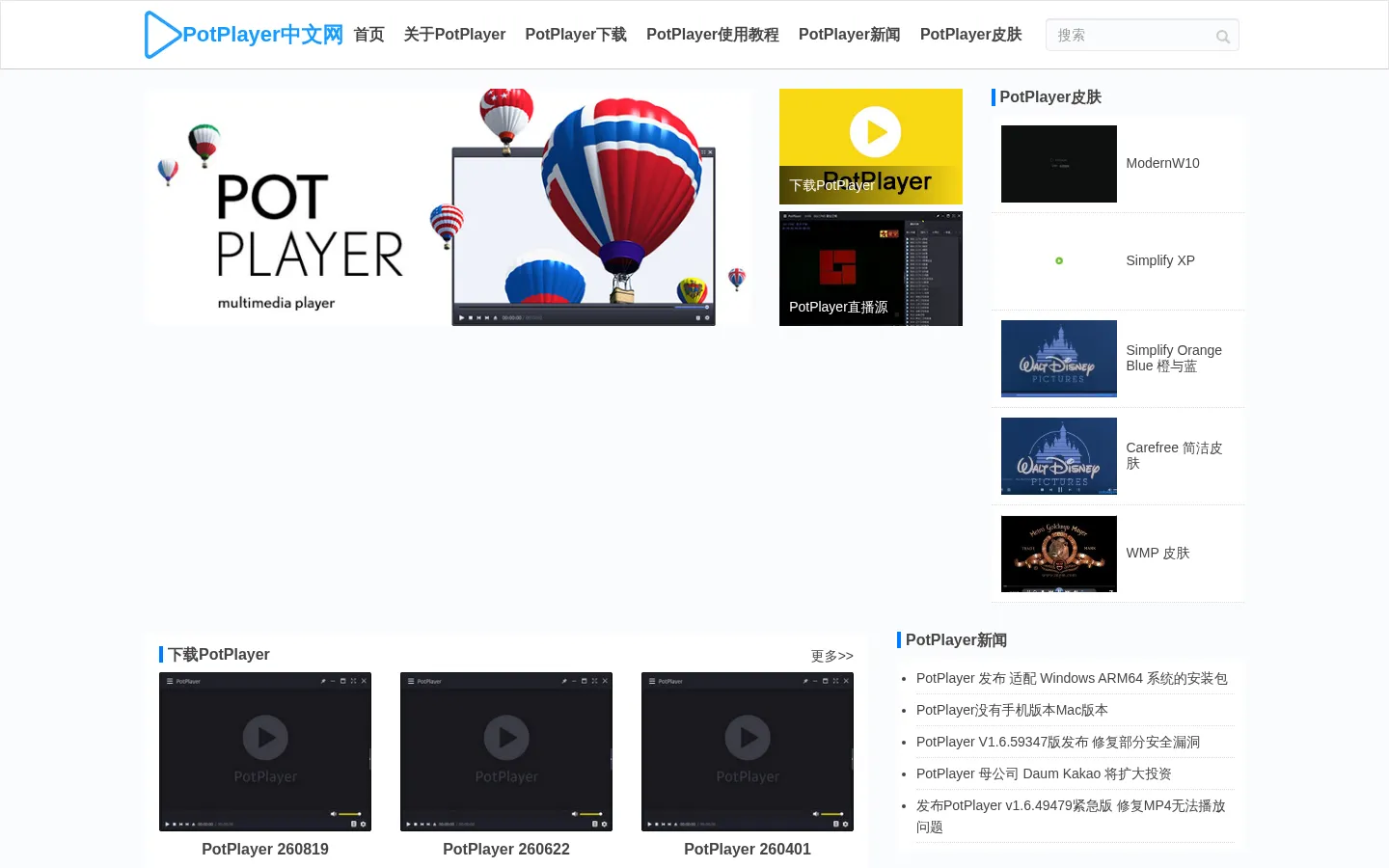Open PotPlayer没有手机版本Mac版本 news item
1389x868 pixels.
(x=1012, y=710)
